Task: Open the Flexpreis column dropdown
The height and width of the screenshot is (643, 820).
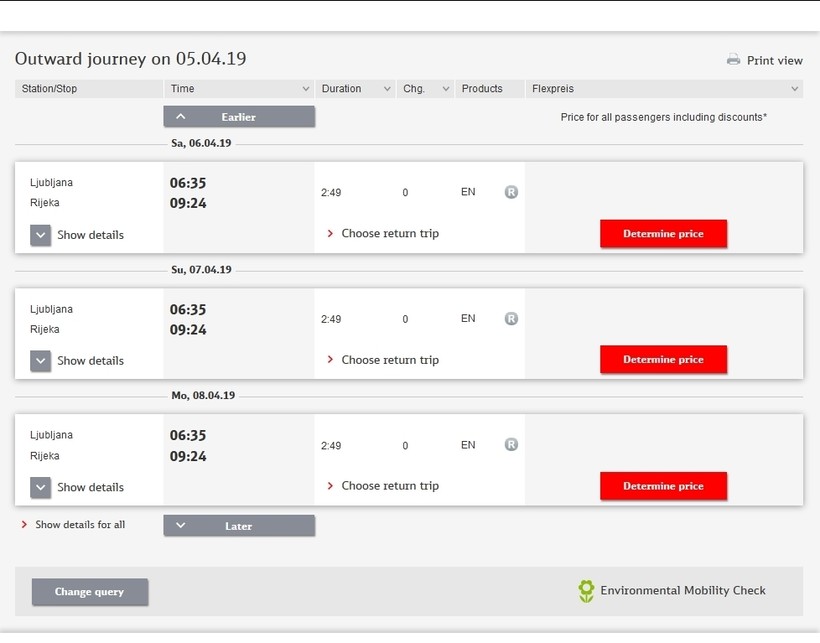Action: pyautogui.click(x=794, y=89)
